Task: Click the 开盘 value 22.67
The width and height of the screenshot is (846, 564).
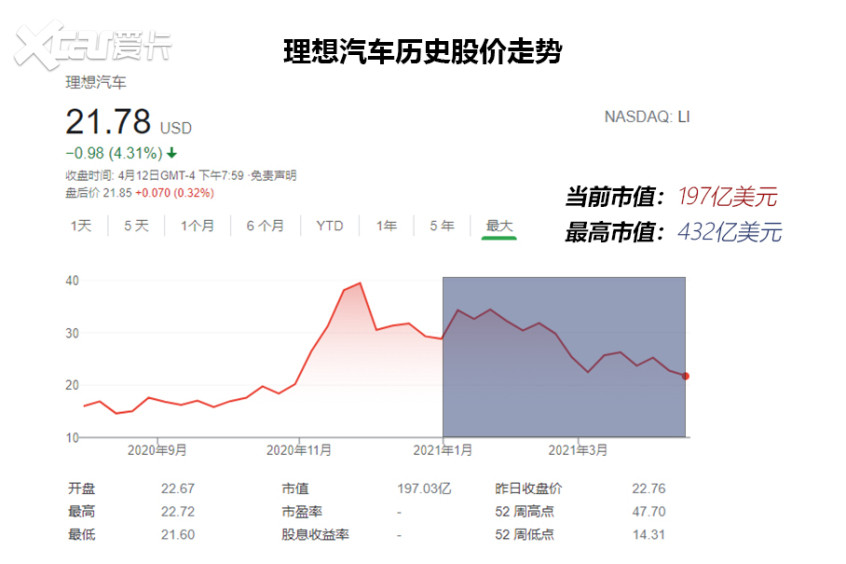Action: coord(178,488)
